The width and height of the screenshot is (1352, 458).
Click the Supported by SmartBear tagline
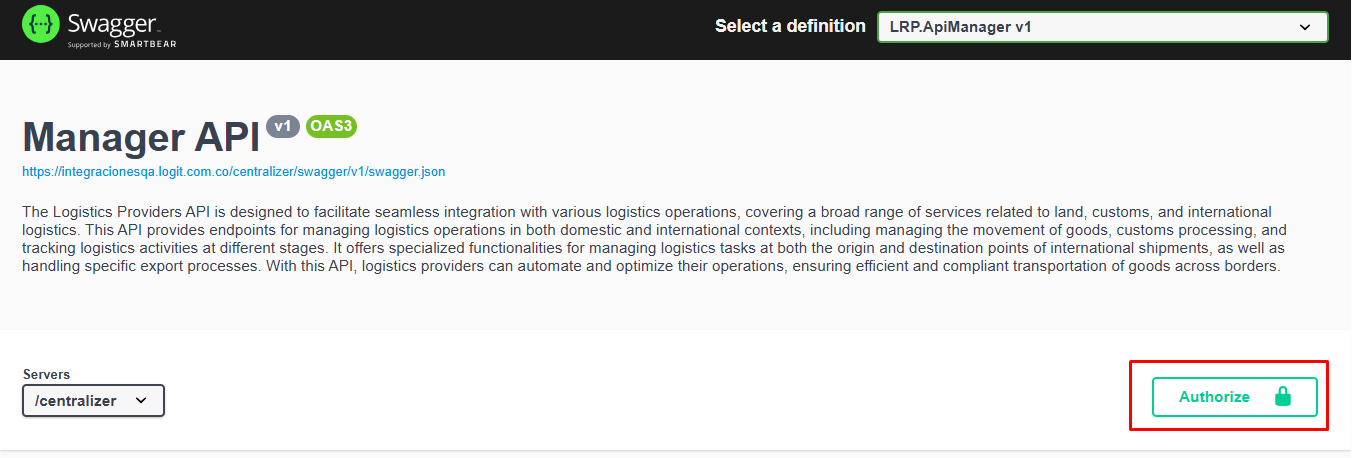coord(122,45)
